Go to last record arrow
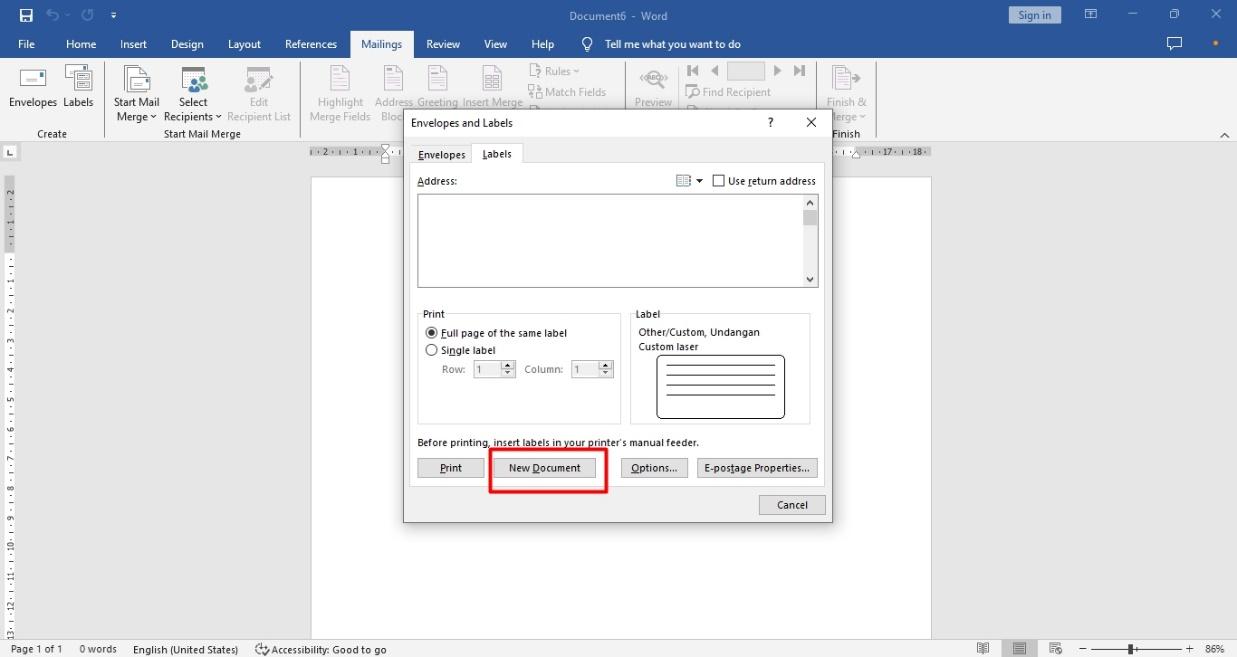 (x=799, y=71)
